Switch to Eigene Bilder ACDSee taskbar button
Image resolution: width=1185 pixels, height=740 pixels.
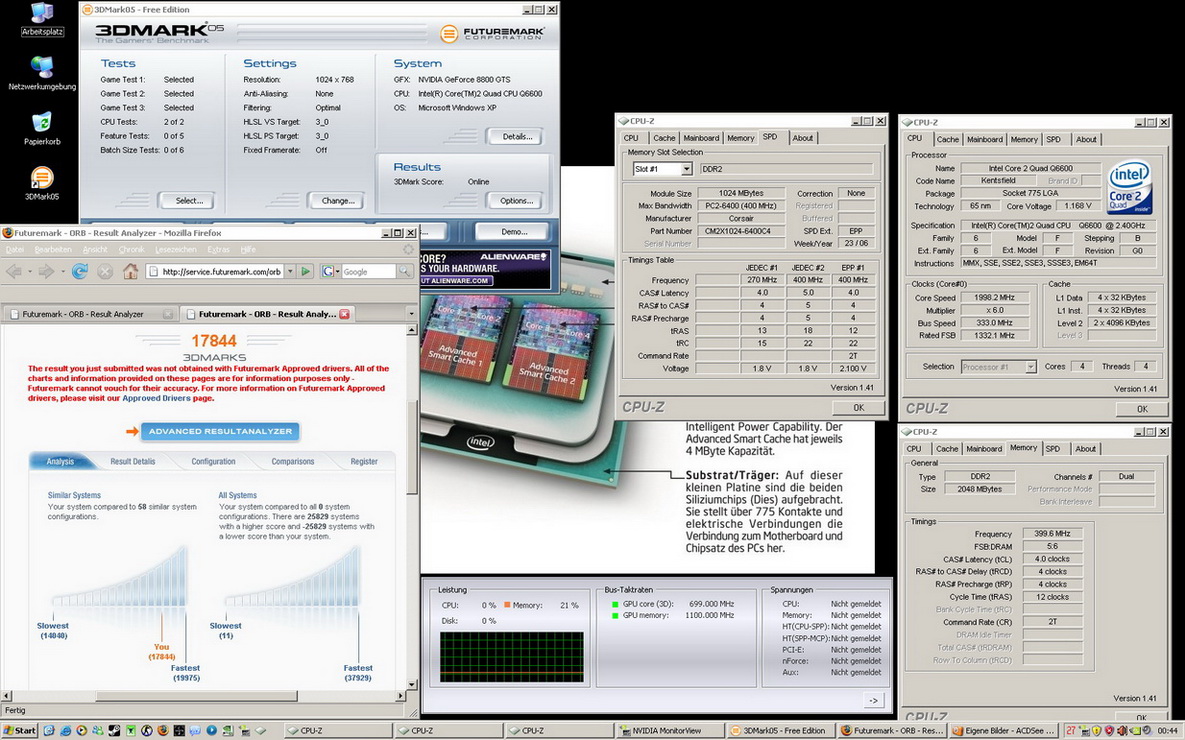1004,730
